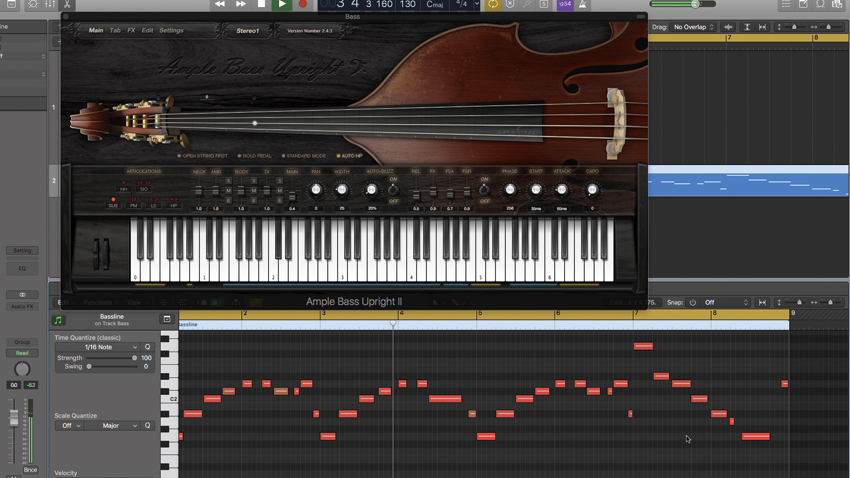Viewport: 850px width, 478px height.
Task: Click the Bnce bounce button
Action: pos(30,469)
